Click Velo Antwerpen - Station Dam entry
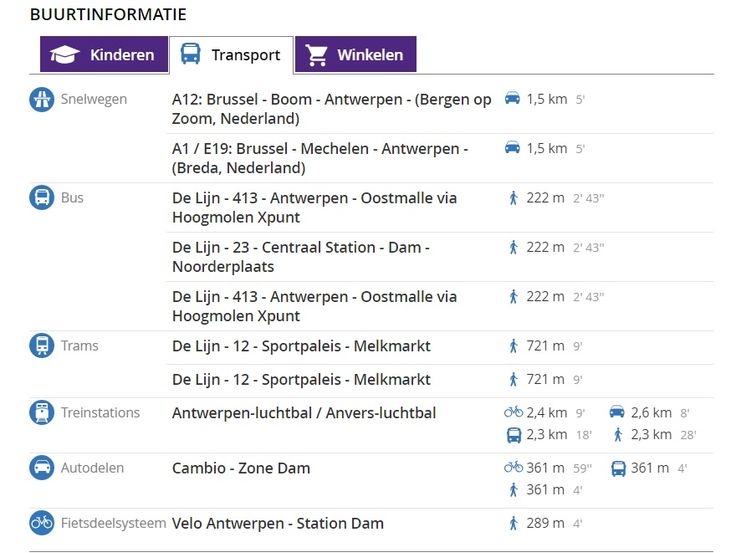This screenshot has width=736, height=553. (x=278, y=523)
